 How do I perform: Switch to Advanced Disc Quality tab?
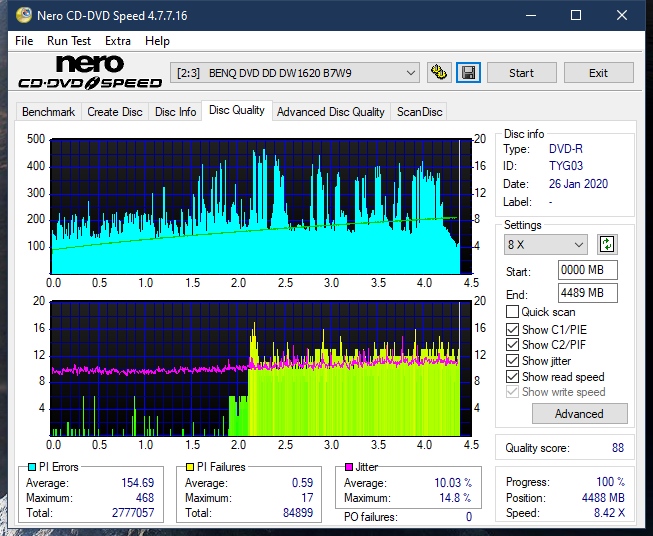331,112
